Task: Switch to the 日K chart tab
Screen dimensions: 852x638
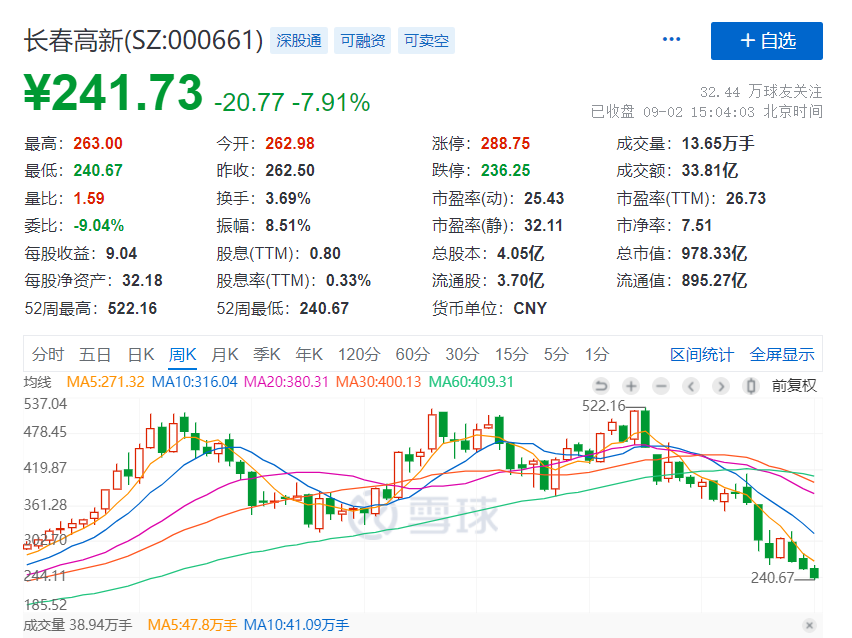Action: (x=141, y=354)
